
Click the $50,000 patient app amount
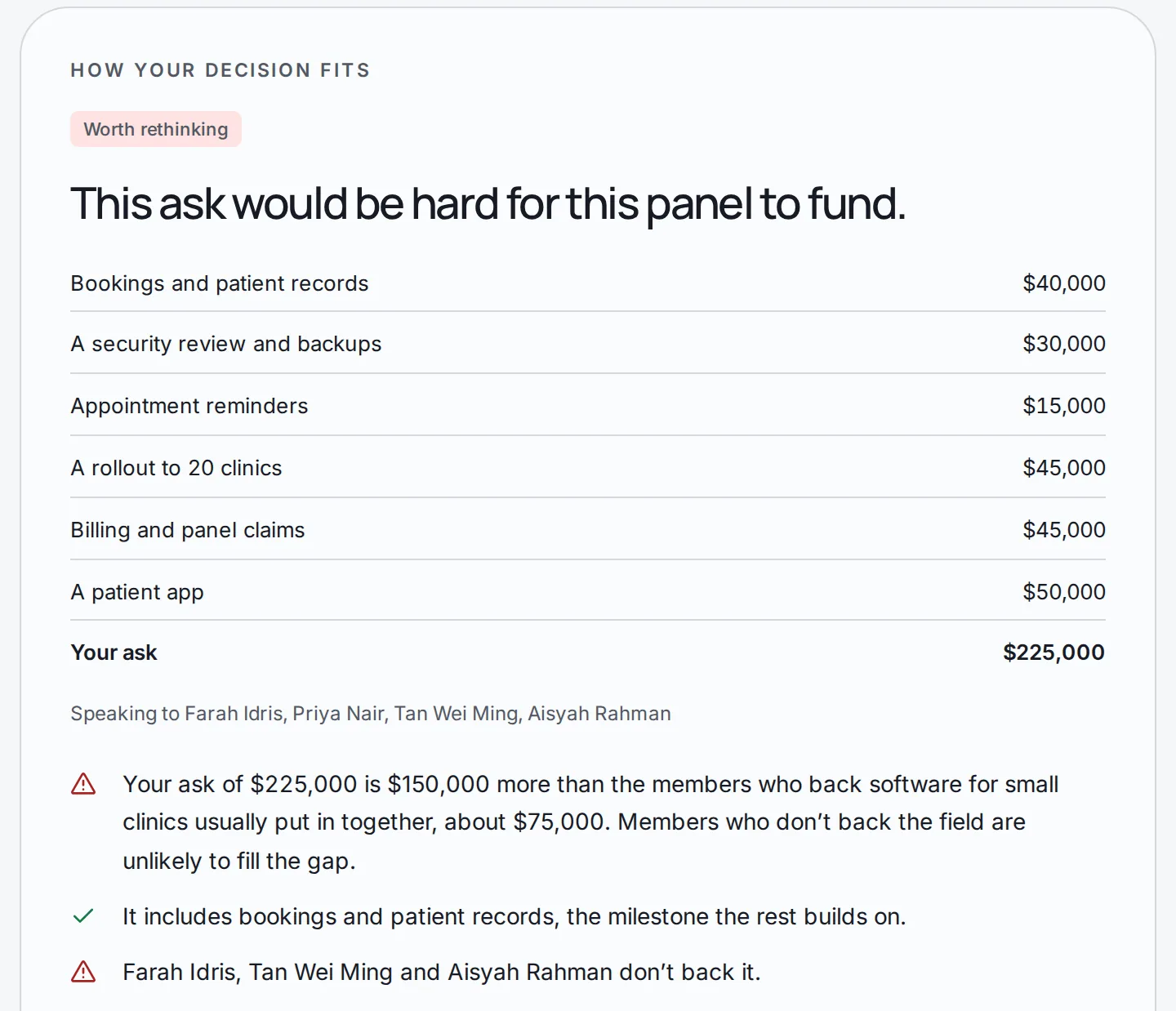click(1064, 591)
